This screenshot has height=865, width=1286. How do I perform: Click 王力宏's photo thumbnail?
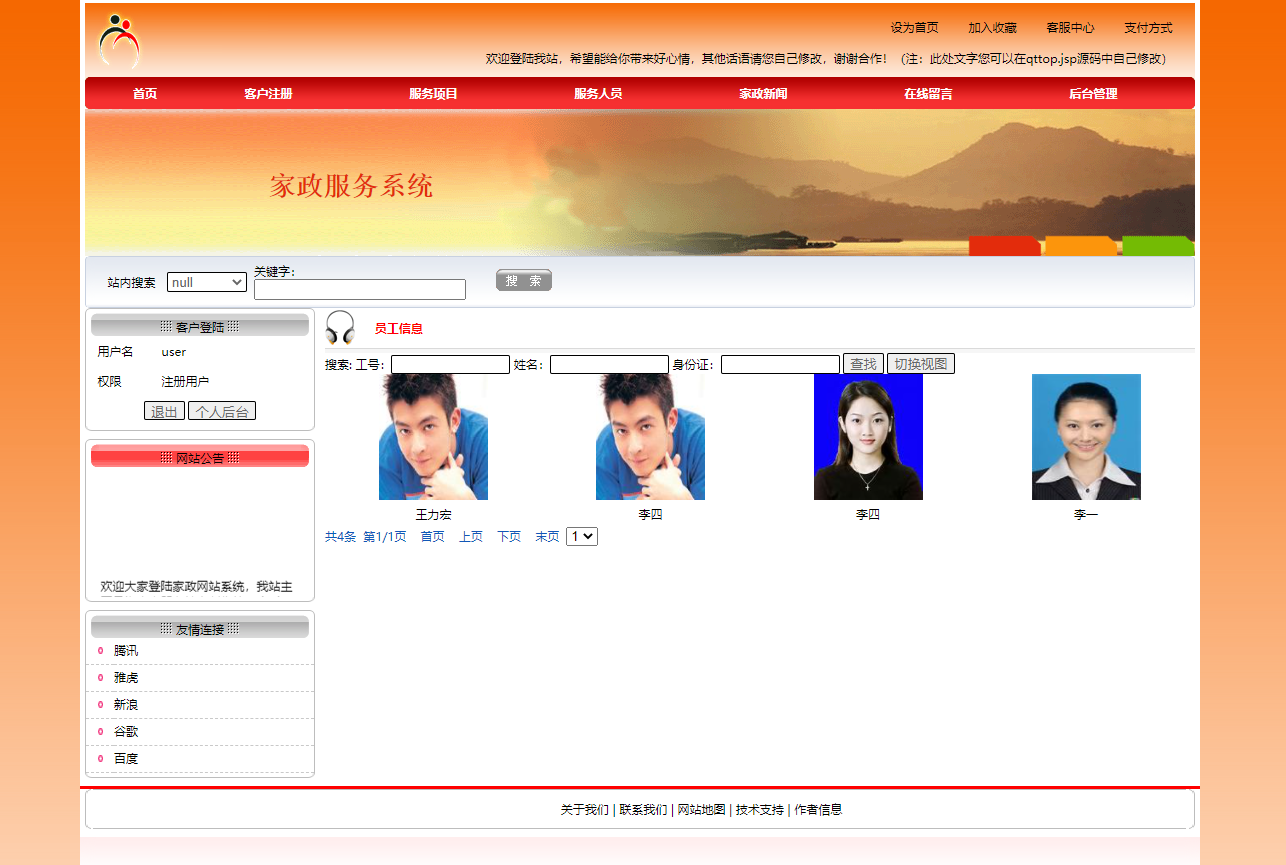click(433, 437)
